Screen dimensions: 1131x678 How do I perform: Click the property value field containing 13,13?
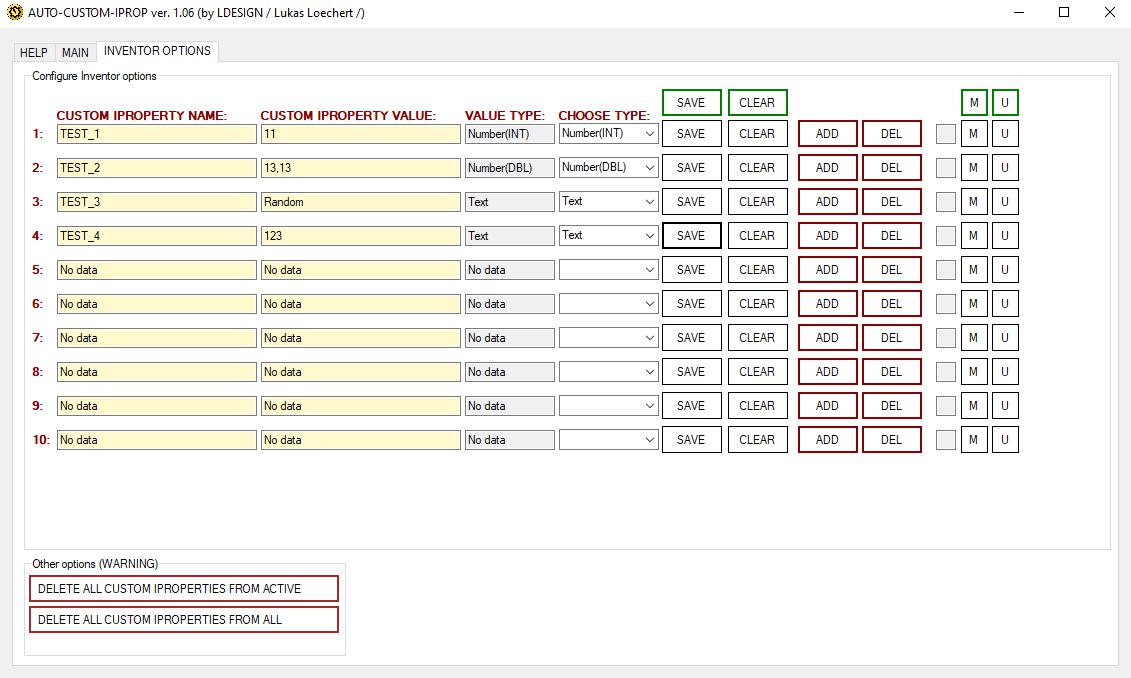tap(361, 168)
